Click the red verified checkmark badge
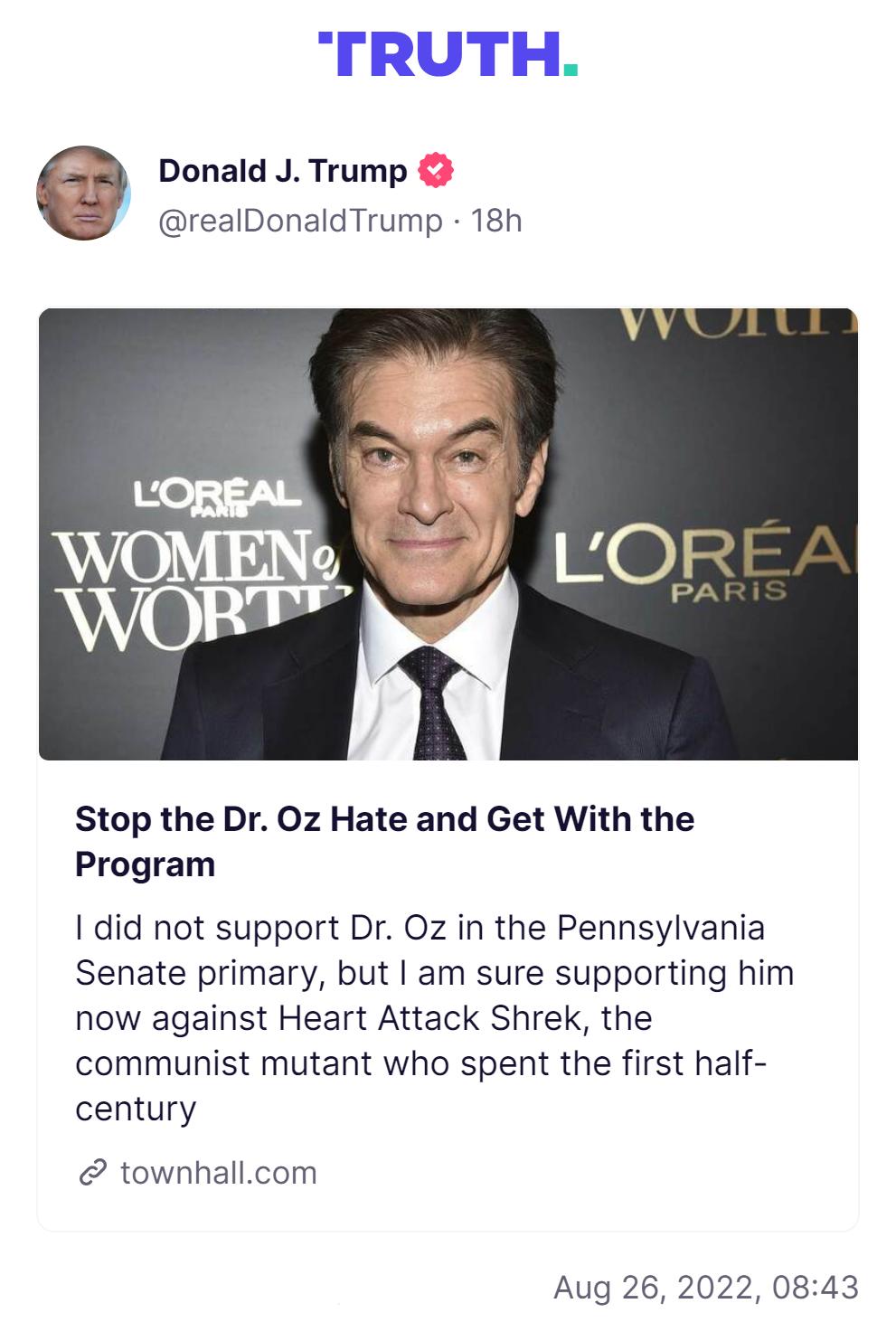The width and height of the screenshot is (896, 1341). [x=436, y=170]
